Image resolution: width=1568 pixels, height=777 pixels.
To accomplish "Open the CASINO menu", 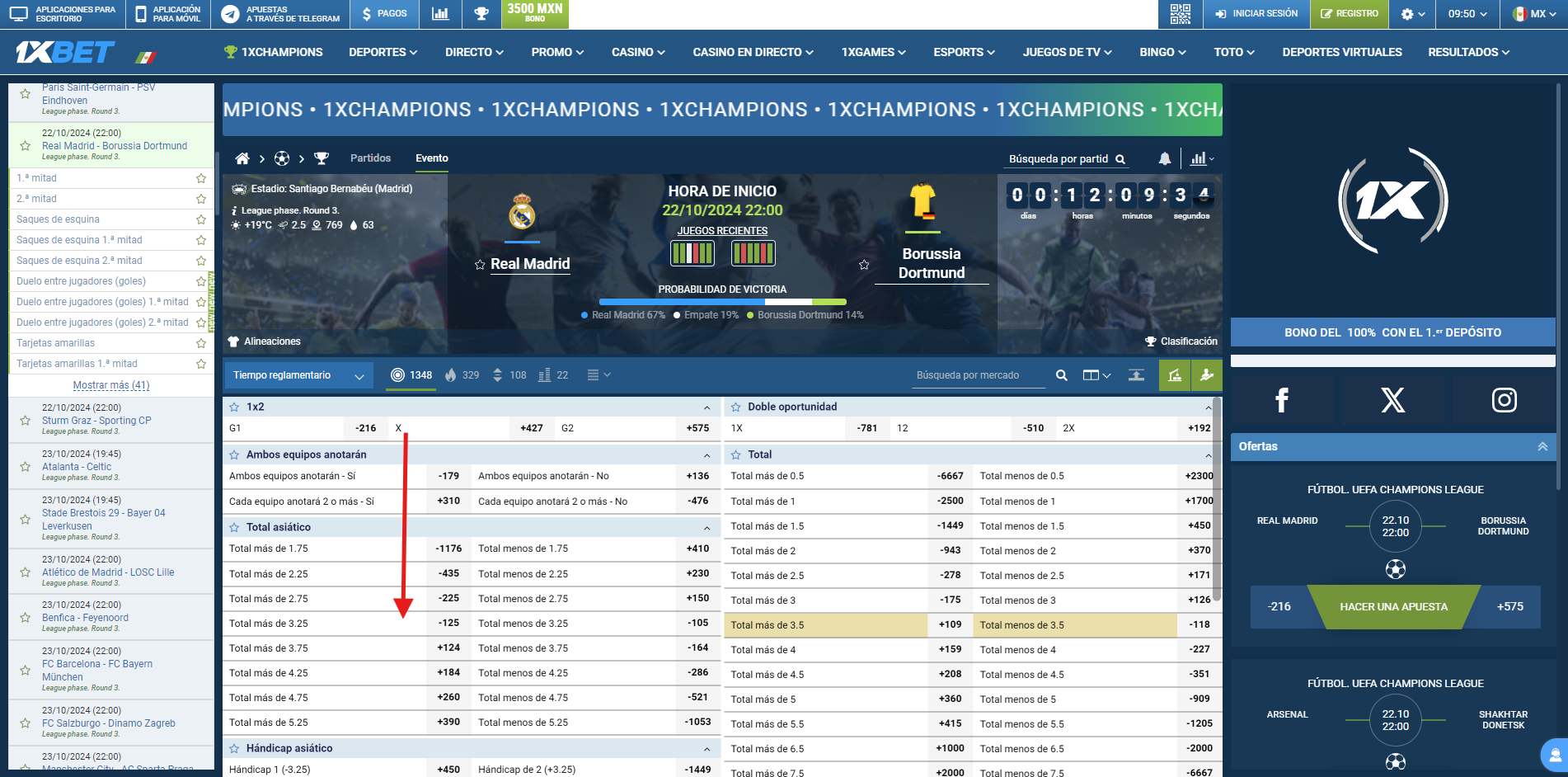I will (x=638, y=52).
